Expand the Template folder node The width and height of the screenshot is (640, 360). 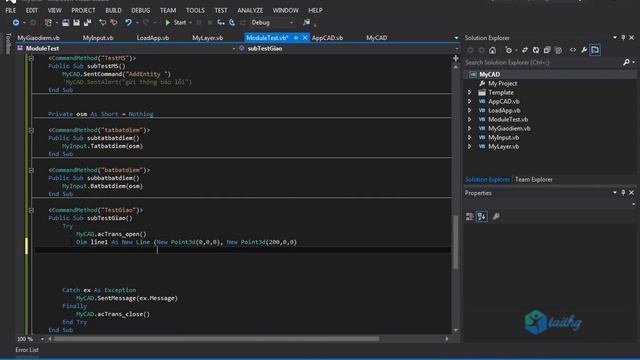(x=469, y=93)
